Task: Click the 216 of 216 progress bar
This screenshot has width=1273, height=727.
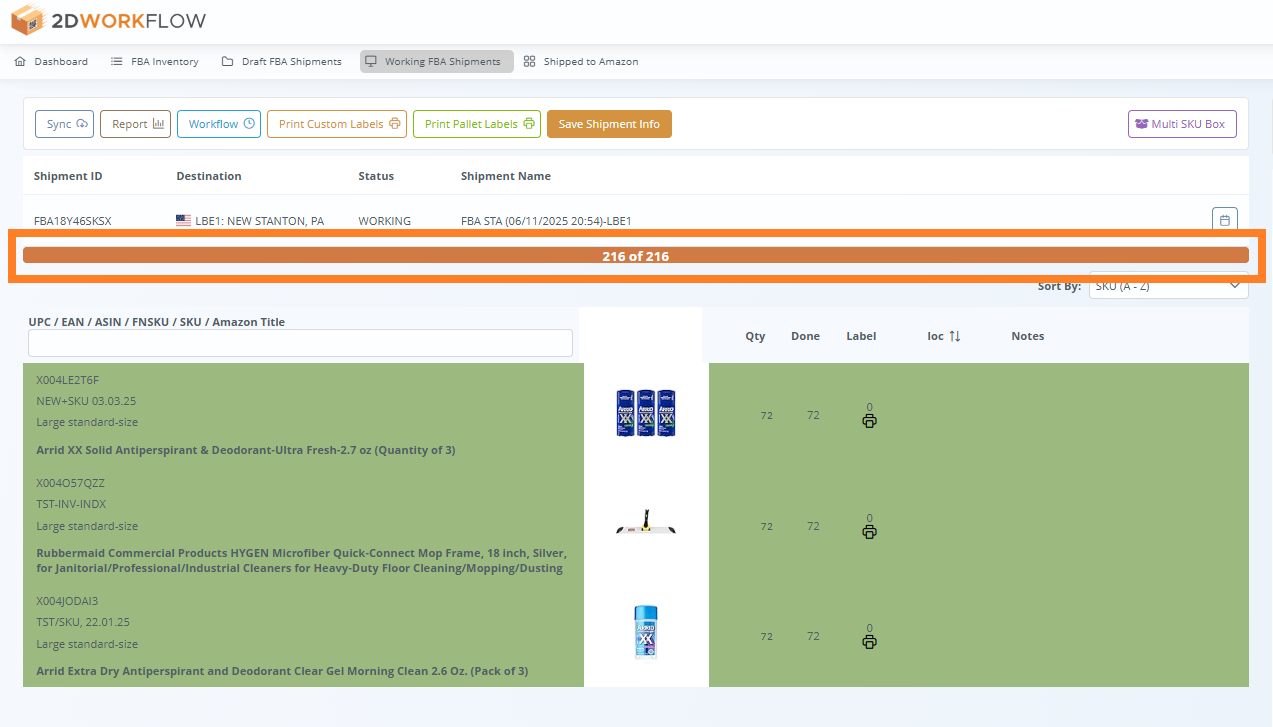Action: (636, 256)
